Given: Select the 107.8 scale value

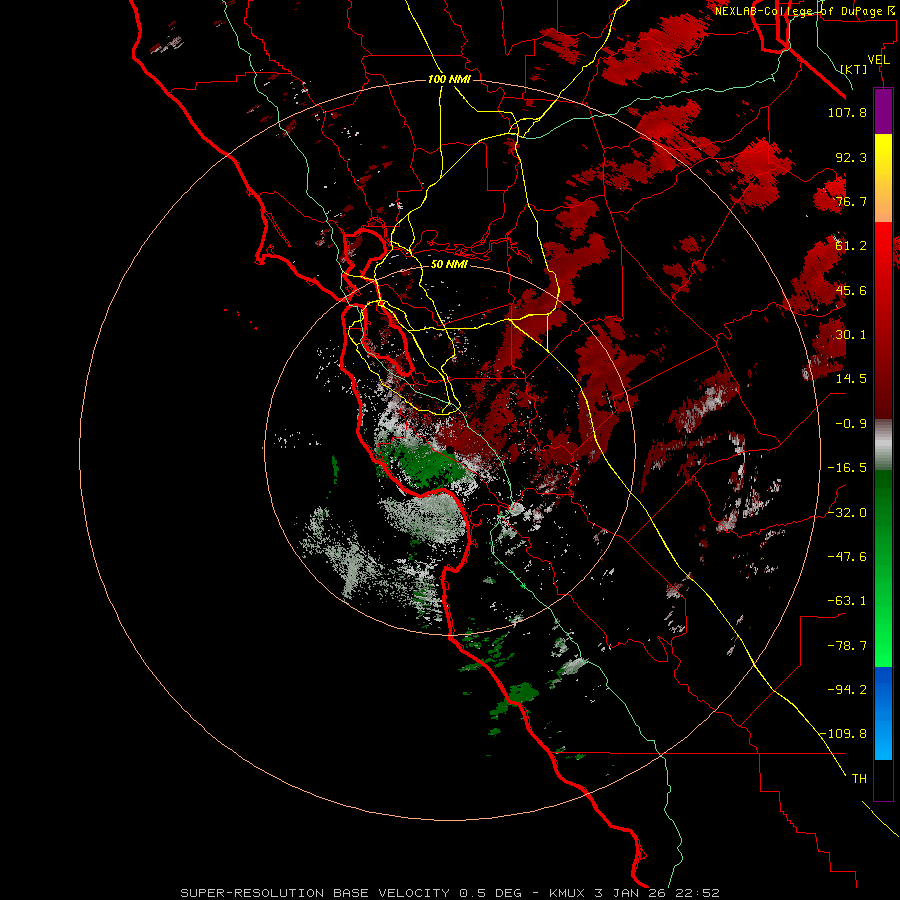Looking at the screenshot, I should click(847, 112).
